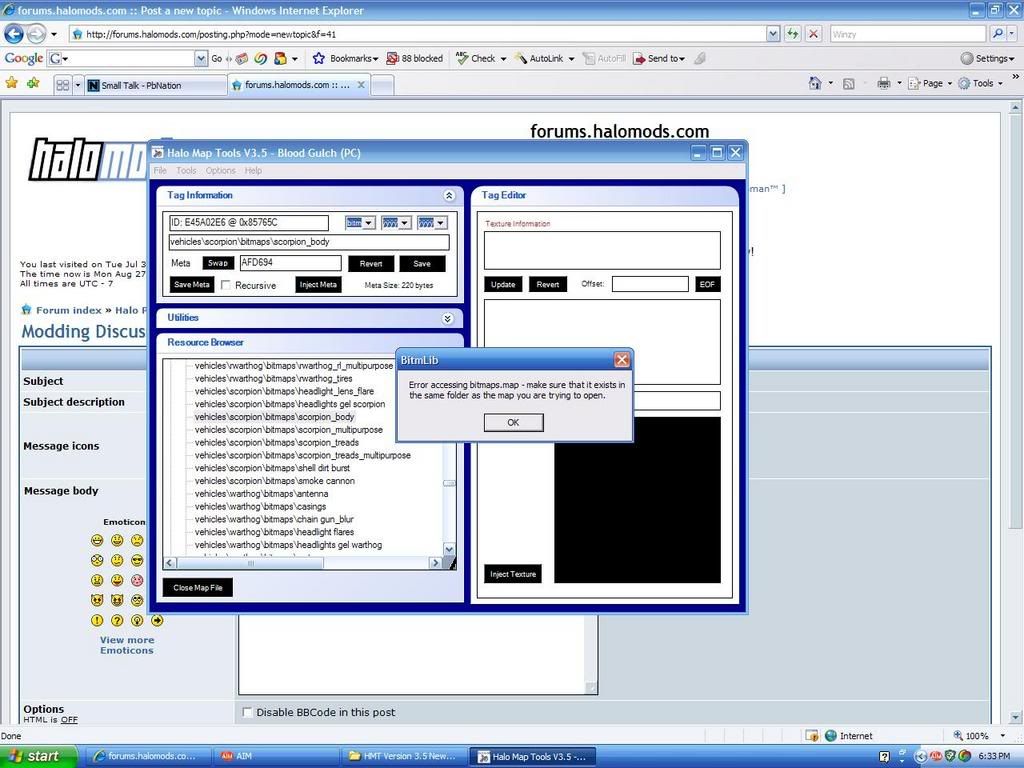The width and height of the screenshot is (1024, 768).
Task: Insert the arrow emoticon
Action: [x=157, y=620]
